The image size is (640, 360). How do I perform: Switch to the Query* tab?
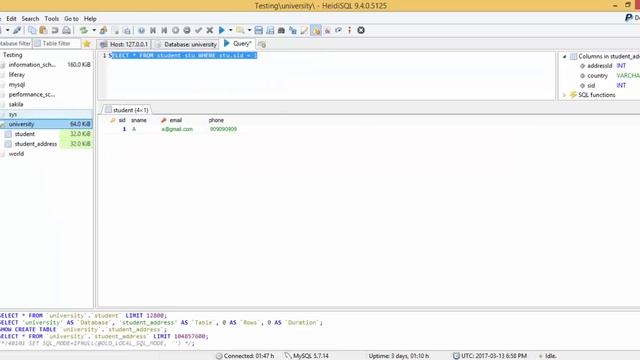point(238,44)
